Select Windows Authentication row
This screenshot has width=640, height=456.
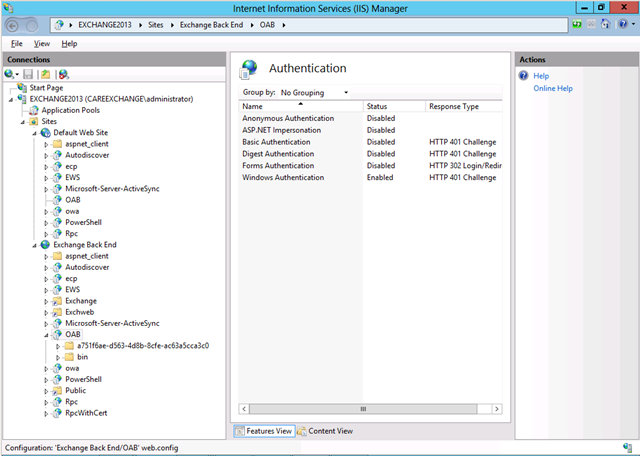coord(370,177)
